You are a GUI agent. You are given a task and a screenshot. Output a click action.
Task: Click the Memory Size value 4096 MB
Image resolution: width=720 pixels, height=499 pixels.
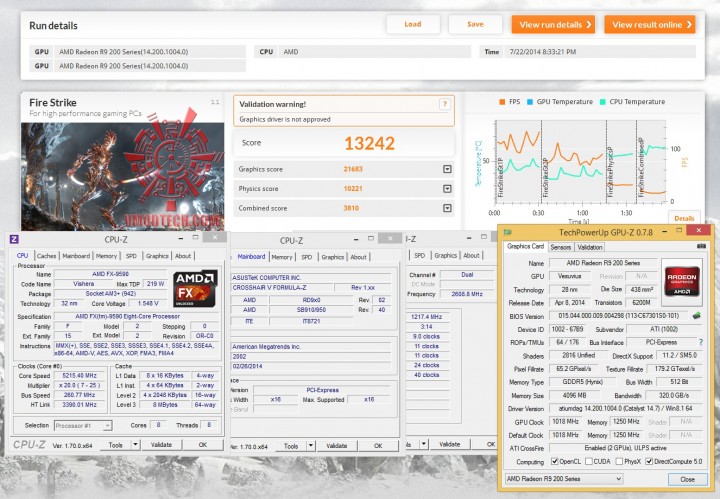click(x=574, y=395)
